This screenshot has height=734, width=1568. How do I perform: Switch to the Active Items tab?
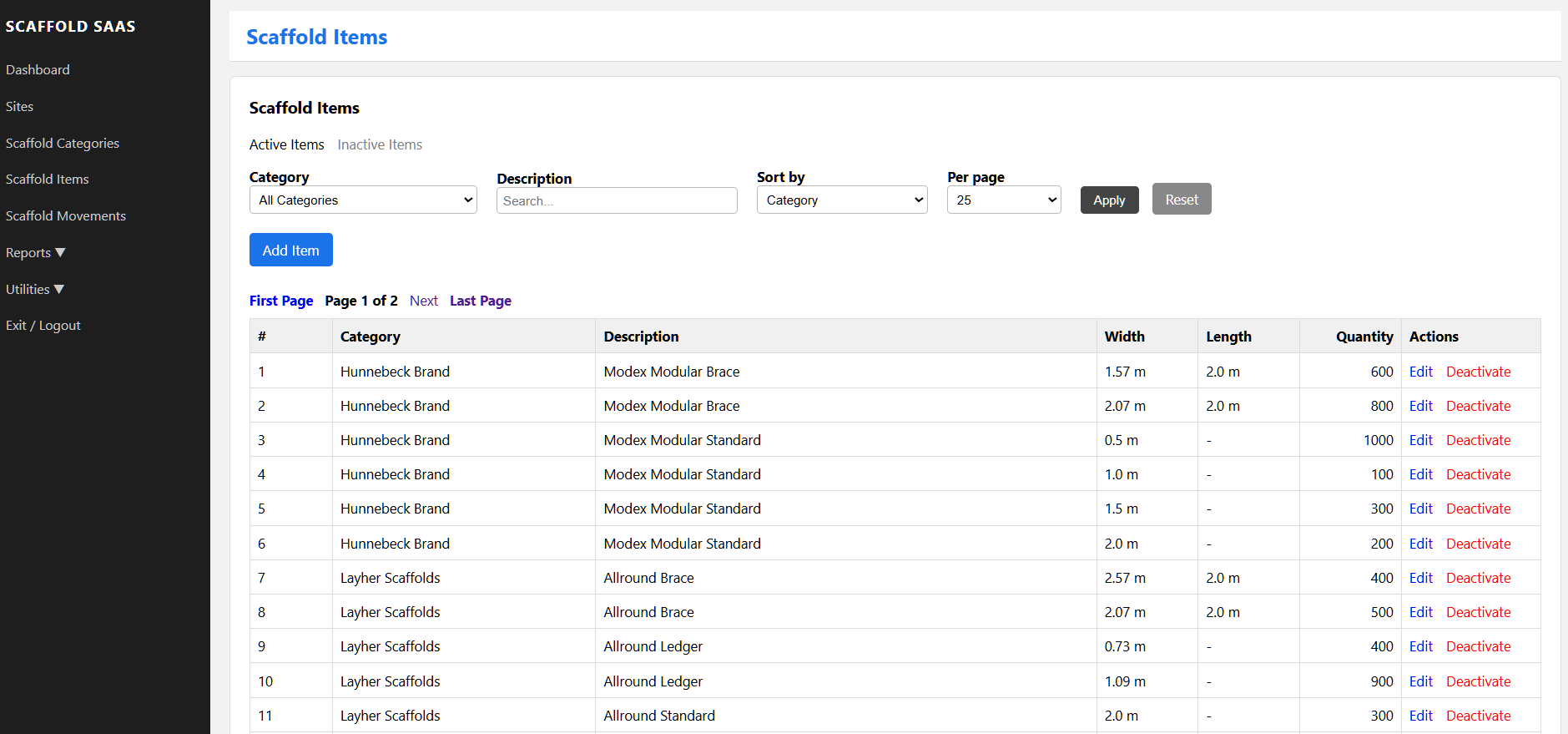click(x=286, y=145)
